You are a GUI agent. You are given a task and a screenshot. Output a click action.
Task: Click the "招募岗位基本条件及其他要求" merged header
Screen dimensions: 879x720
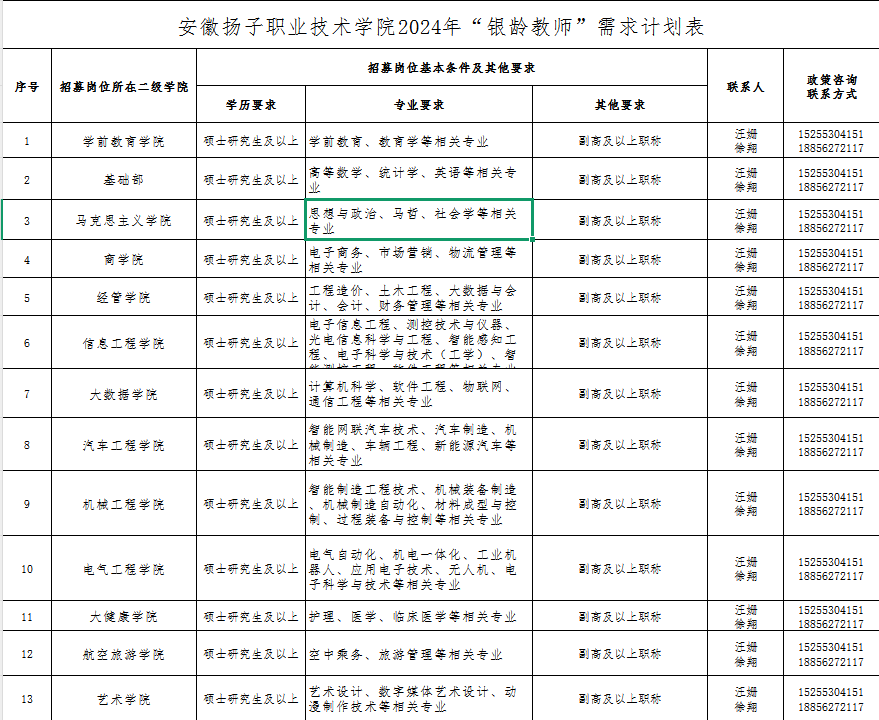pos(452,68)
